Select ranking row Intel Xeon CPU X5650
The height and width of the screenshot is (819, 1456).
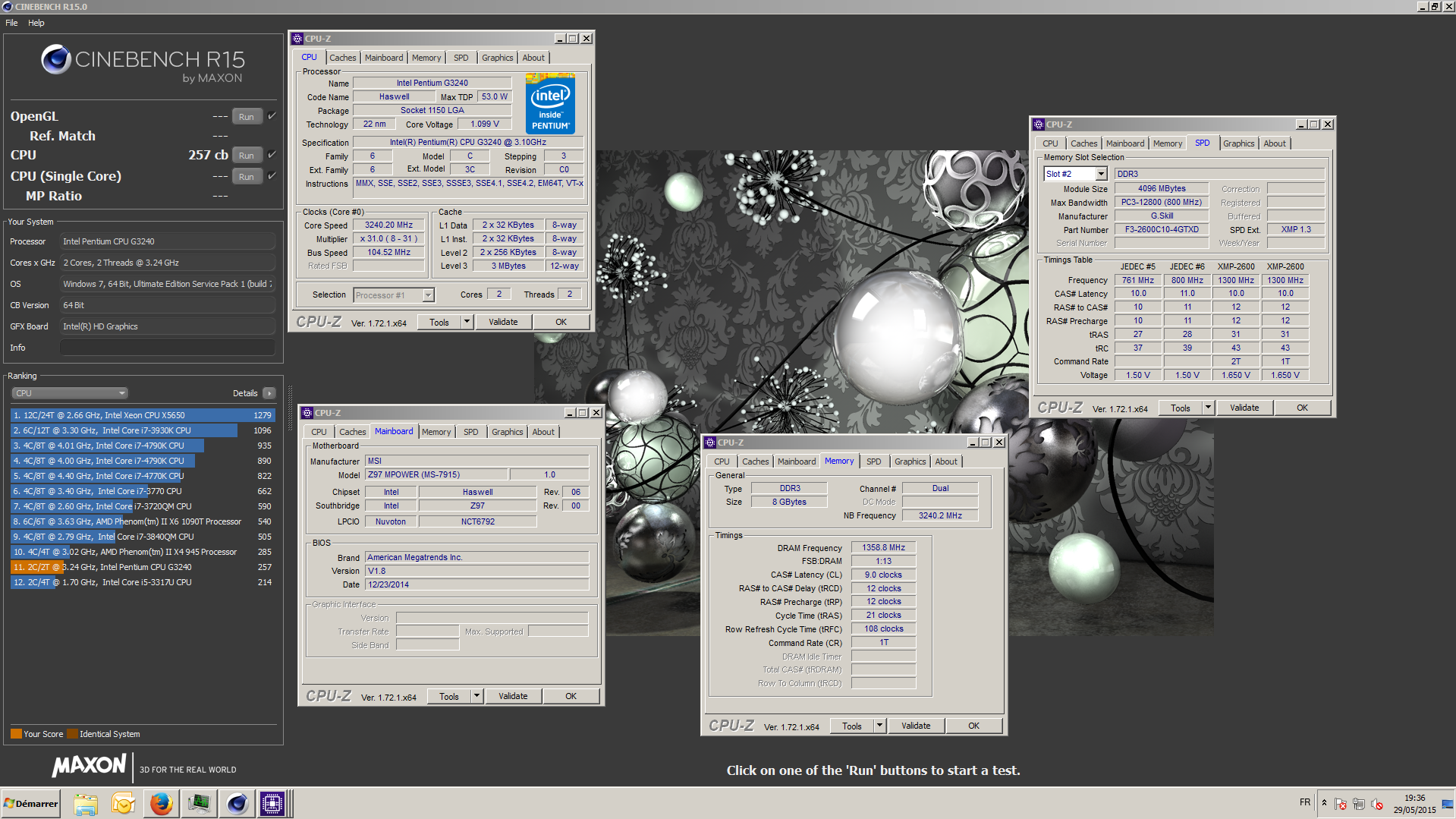click(x=143, y=415)
